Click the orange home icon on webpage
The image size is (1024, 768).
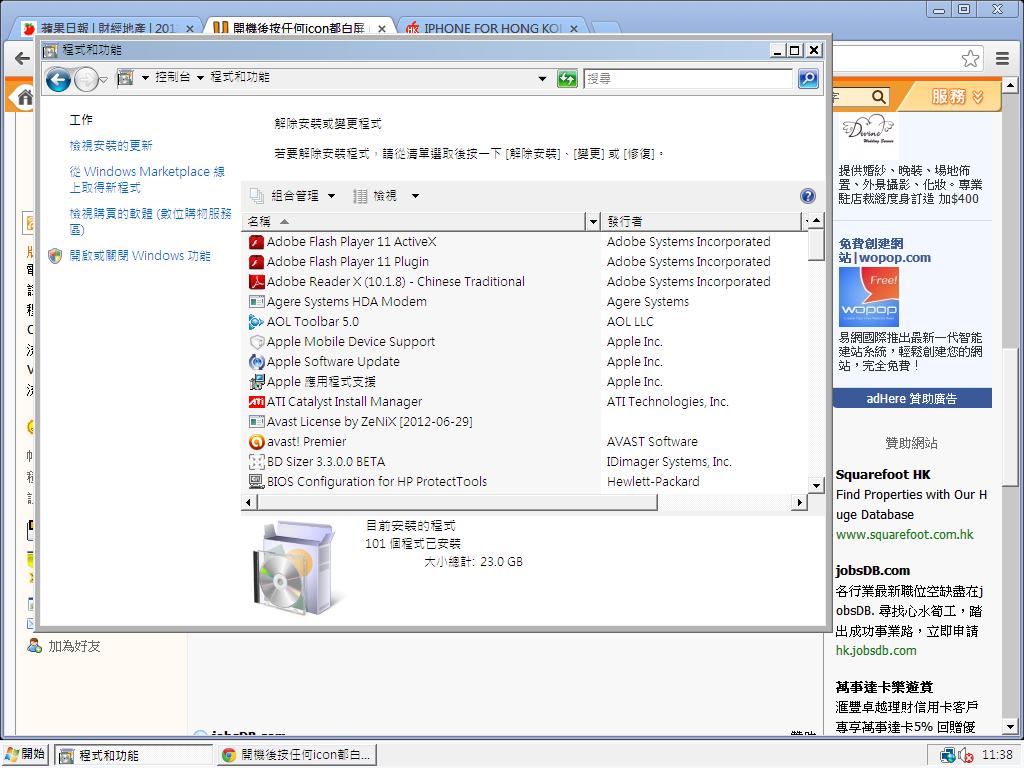pyautogui.click(x=24, y=97)
